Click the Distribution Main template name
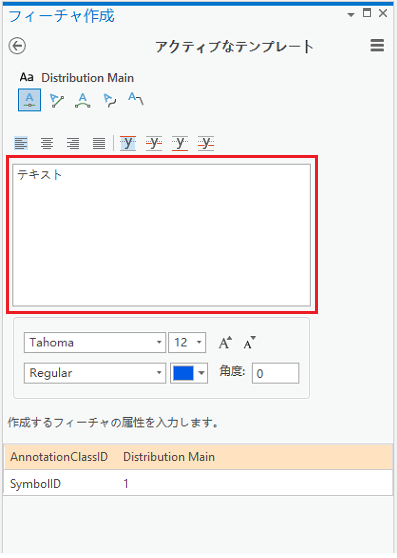397x558 pixels. 88,78
